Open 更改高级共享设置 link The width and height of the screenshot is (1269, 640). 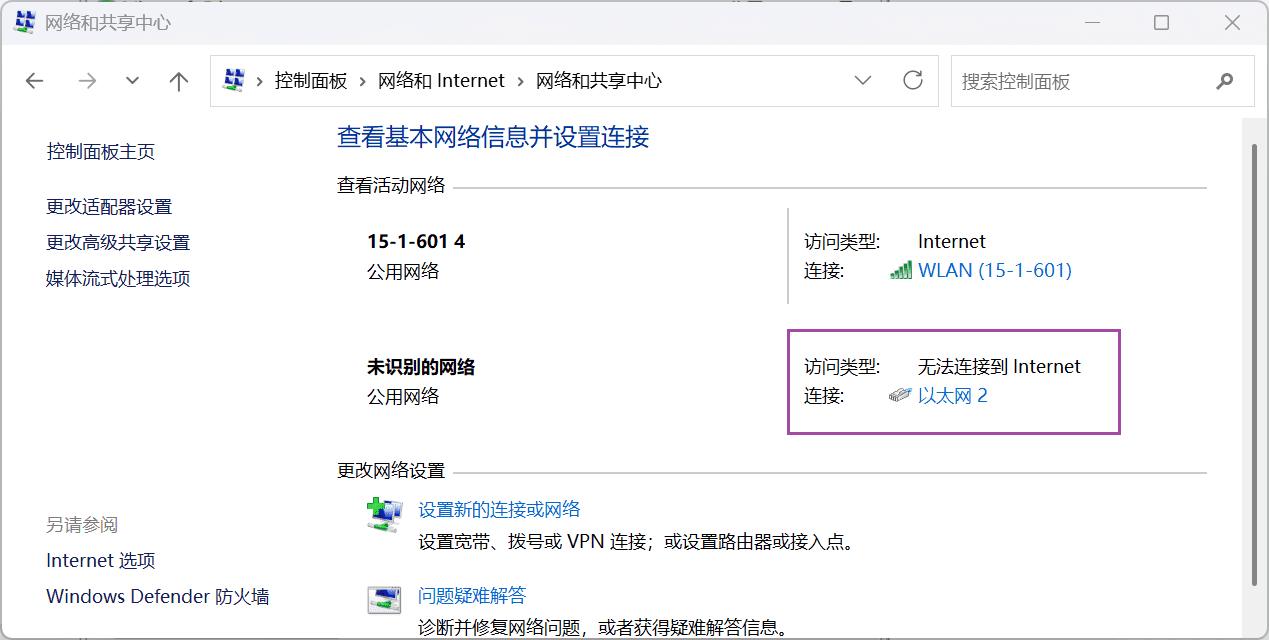coord(118,243)
